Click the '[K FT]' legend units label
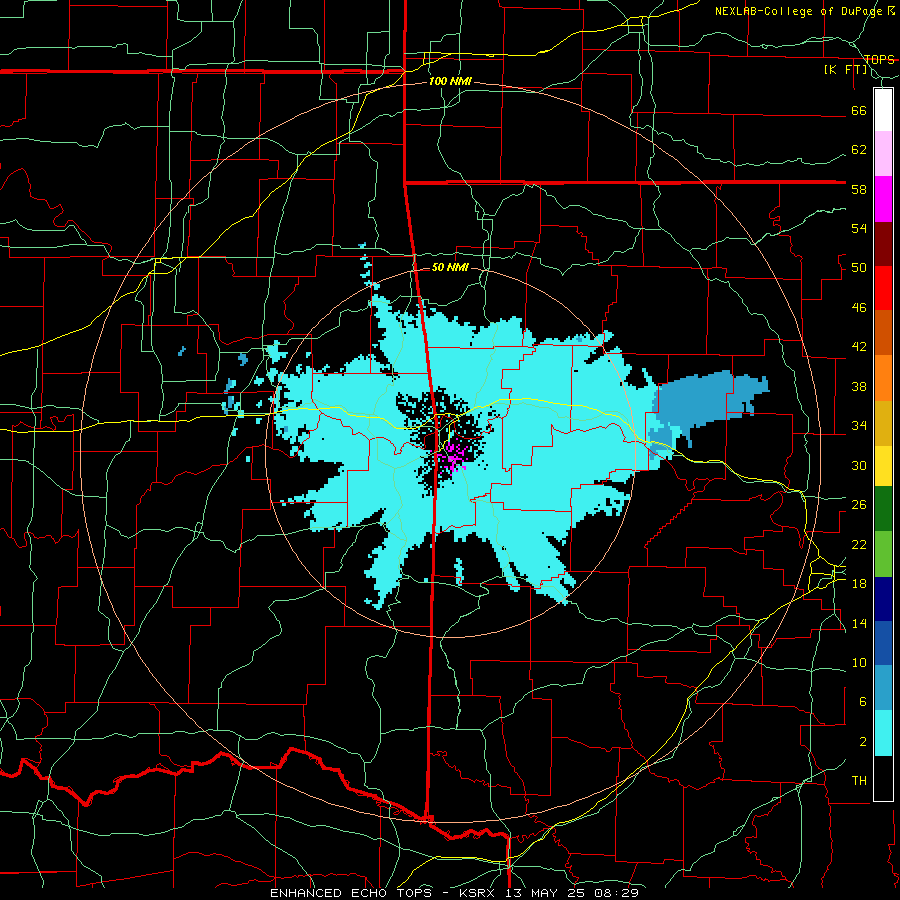 pyautogui.click(x=846, y=70)
